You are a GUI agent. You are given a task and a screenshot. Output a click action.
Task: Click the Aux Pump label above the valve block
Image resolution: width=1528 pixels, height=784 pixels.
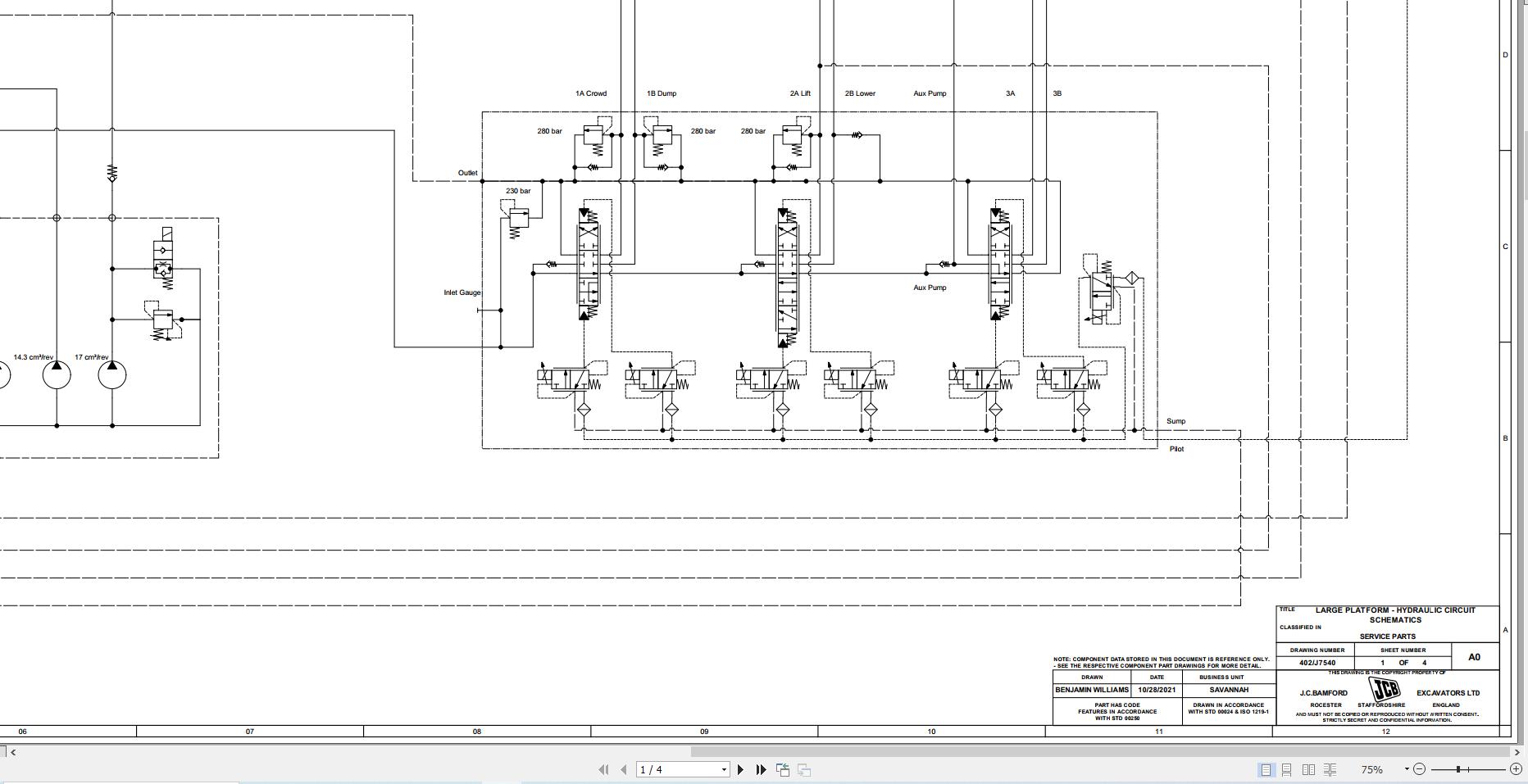[930, 93]
